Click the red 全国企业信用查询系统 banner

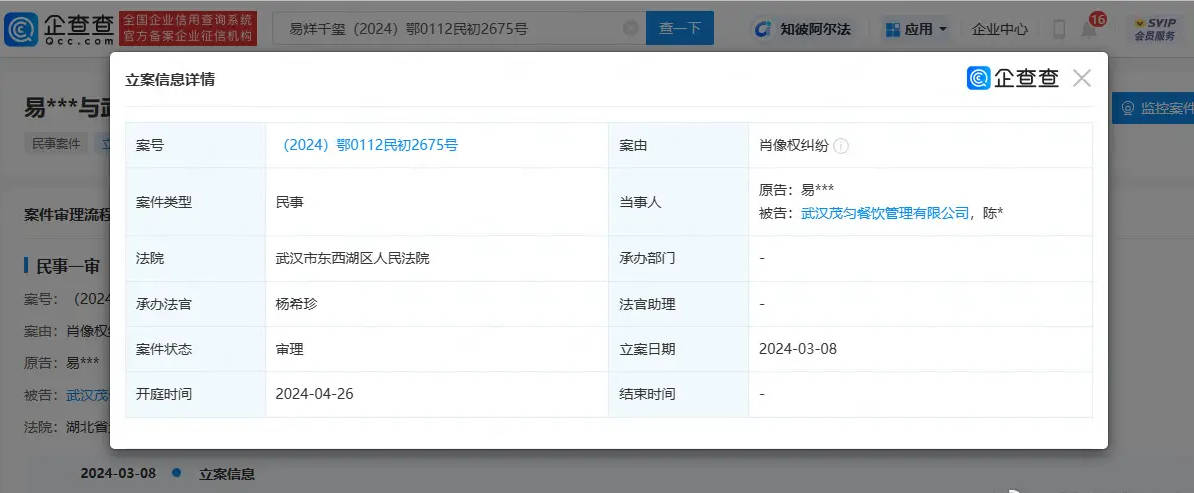click(x=188, y=28)
